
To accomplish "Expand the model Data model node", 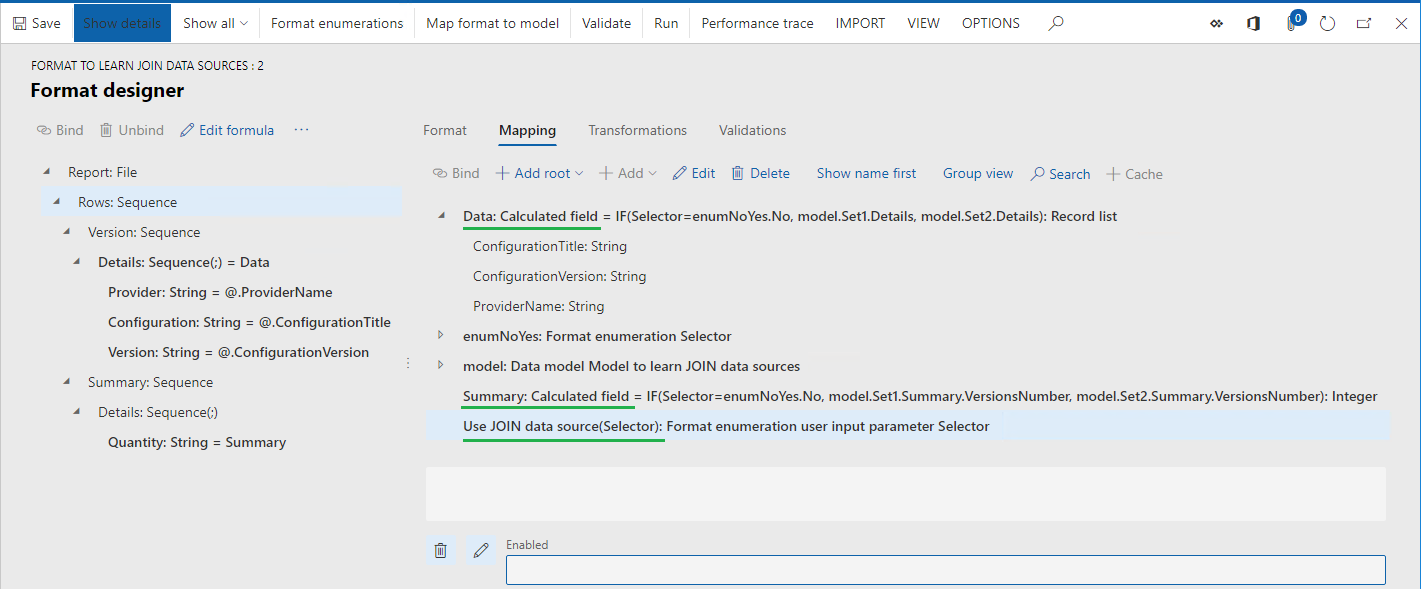I will (x=439, y=366).
